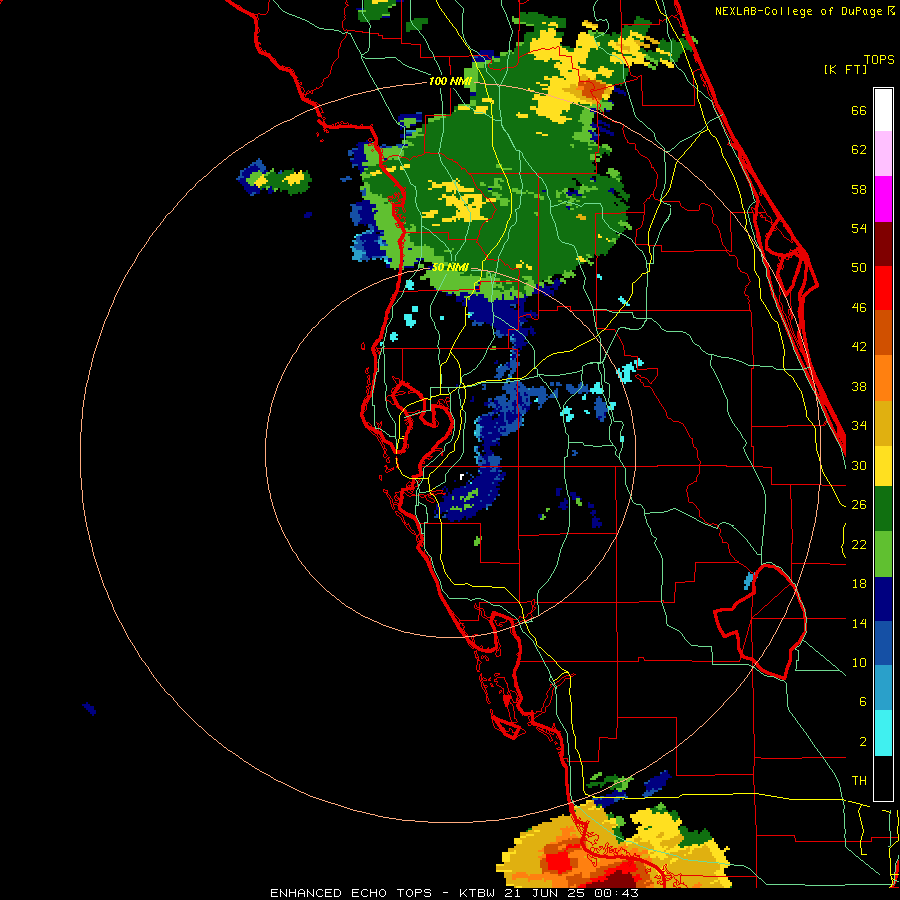The height and width of the screenshot is (900, 900).
Task: Click the dark orange legend swatch
Action: (883, 333)
